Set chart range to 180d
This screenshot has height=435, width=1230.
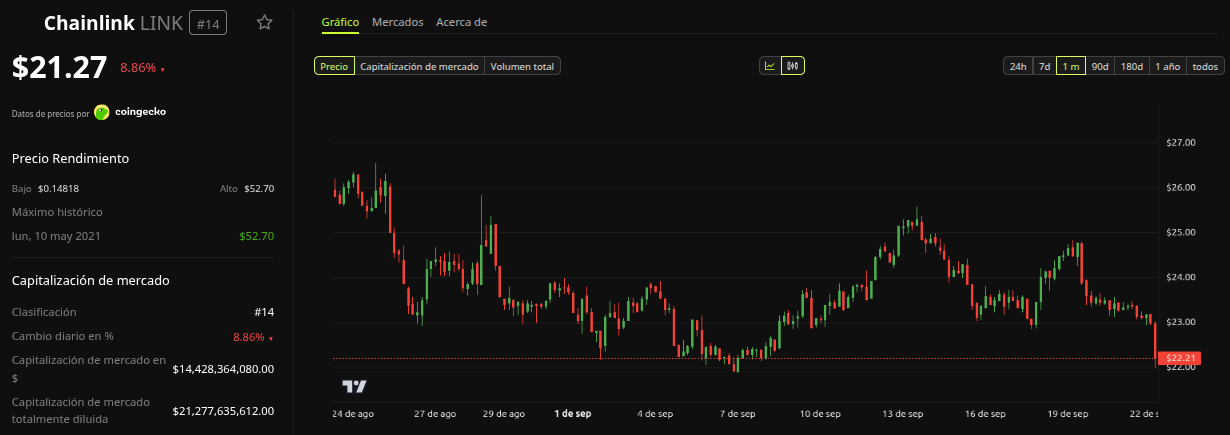[x=1132, y=66]
